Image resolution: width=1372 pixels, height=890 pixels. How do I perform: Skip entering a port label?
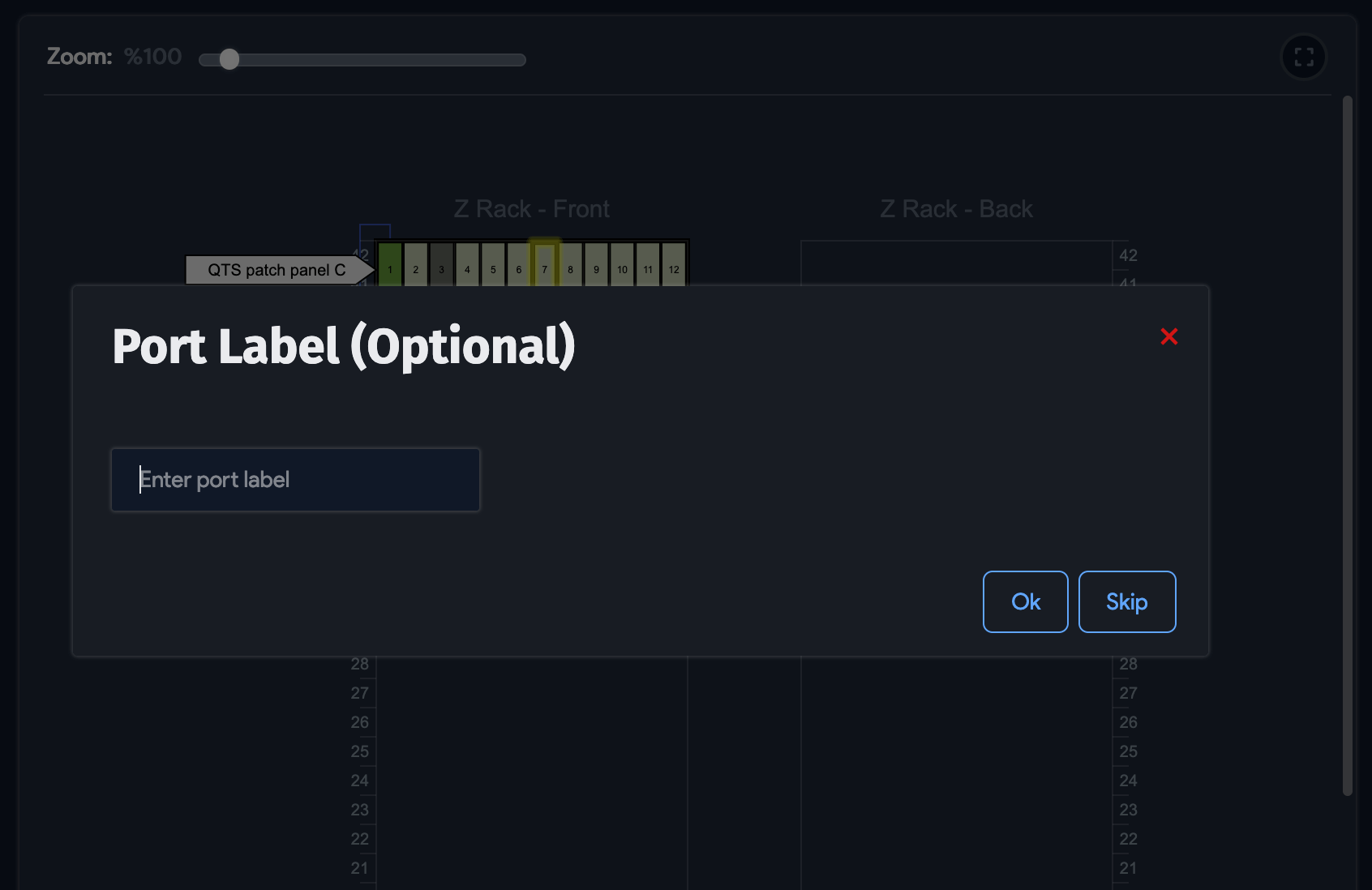pos(1126,601)
